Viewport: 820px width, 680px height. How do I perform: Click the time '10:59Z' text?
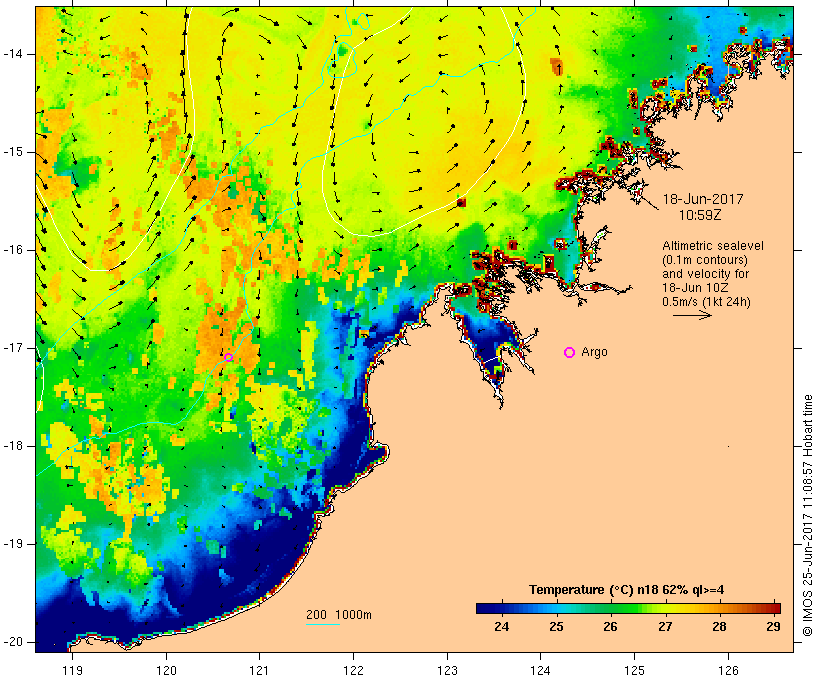(700, 215)
